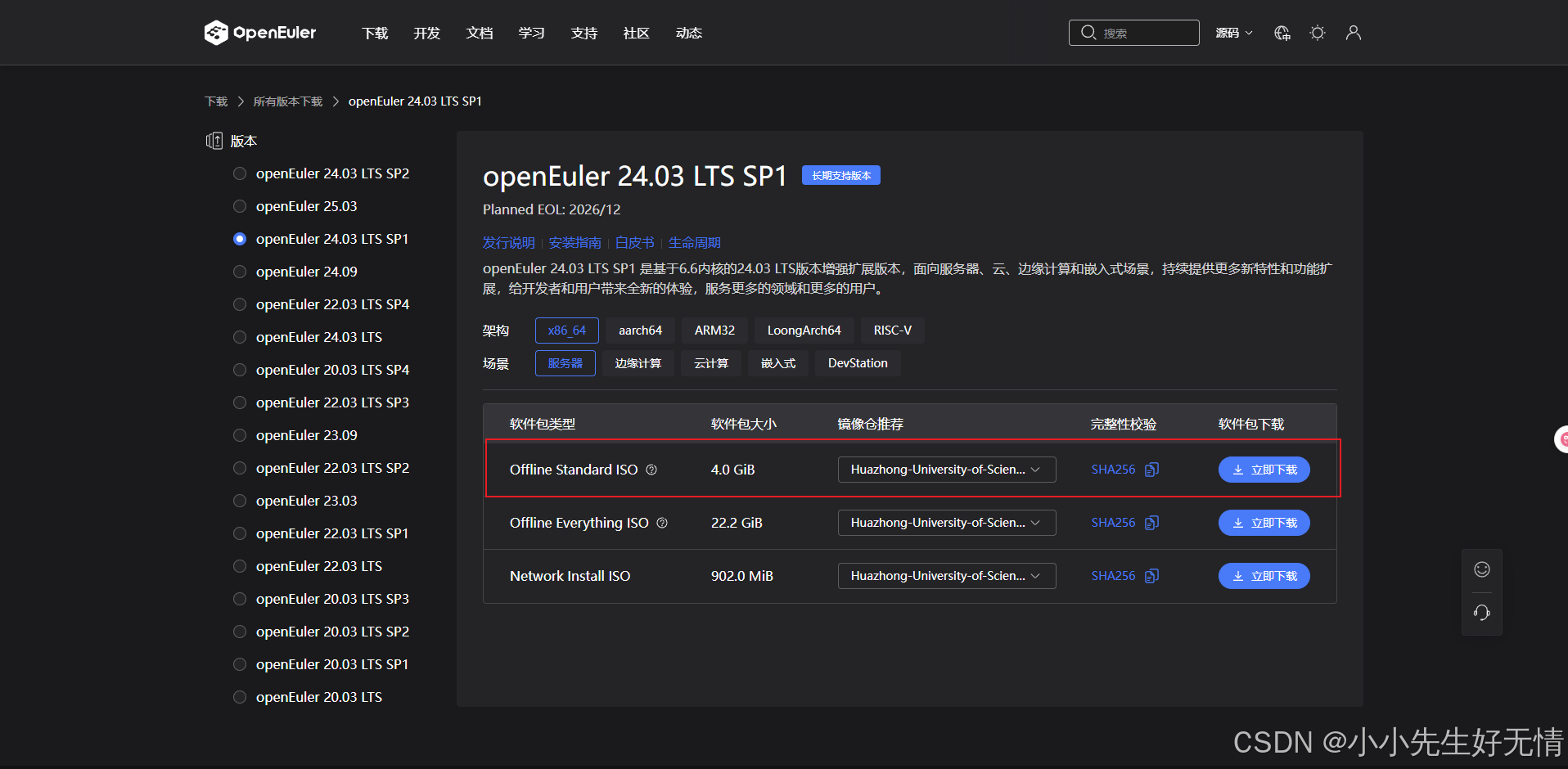Toggle the theme with the sun icon
The width and height of the screenshot is (1568, 769).
[x=1317, y=33]
